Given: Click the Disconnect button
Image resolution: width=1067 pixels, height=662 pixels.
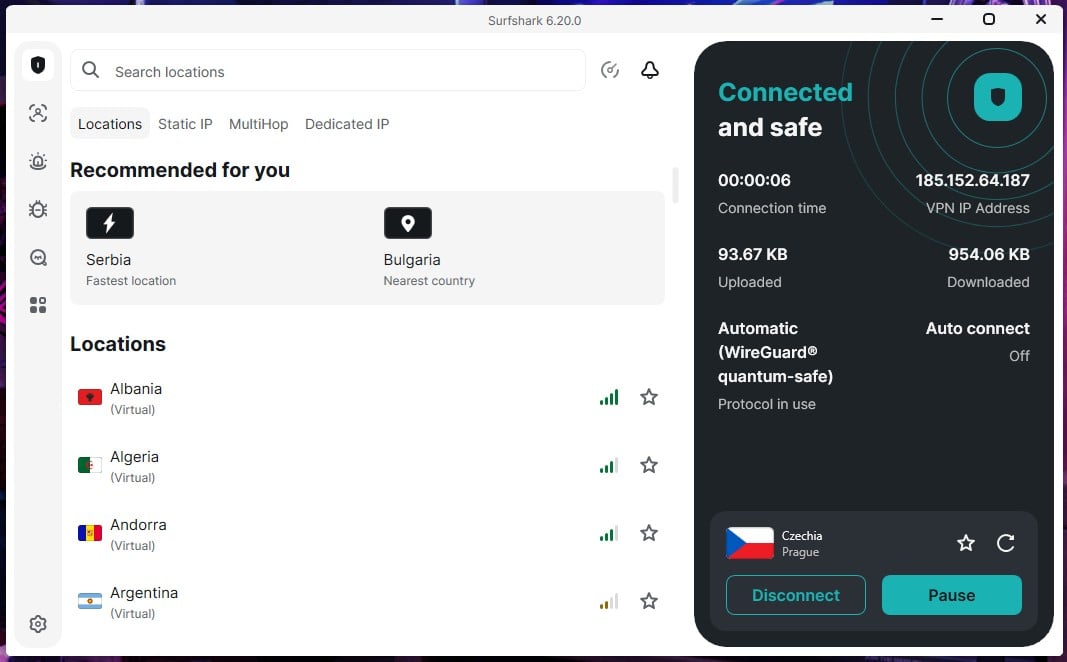Looking at the screenshot, I should (795, 595).
